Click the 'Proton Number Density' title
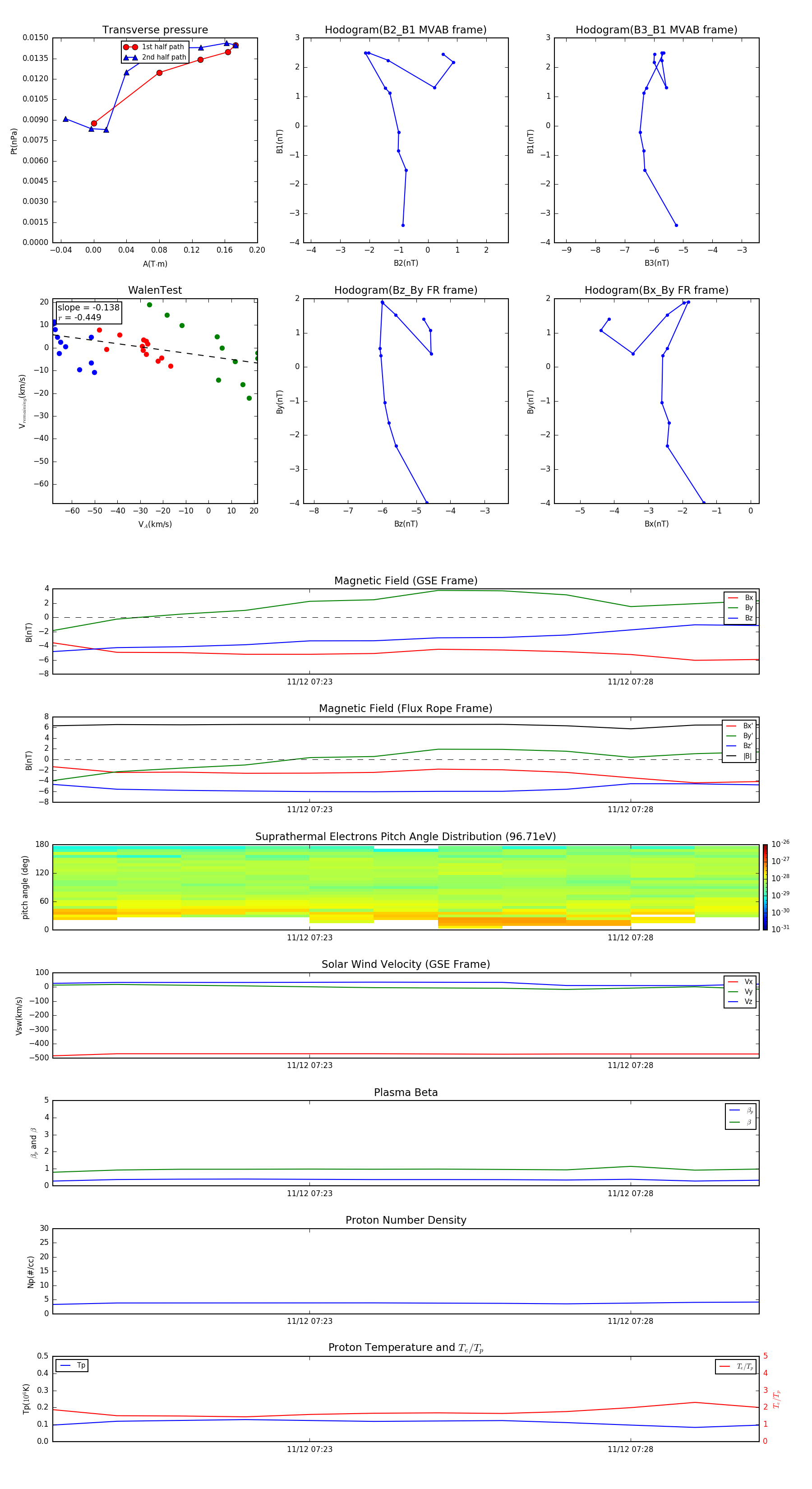 pos(406,1220)
